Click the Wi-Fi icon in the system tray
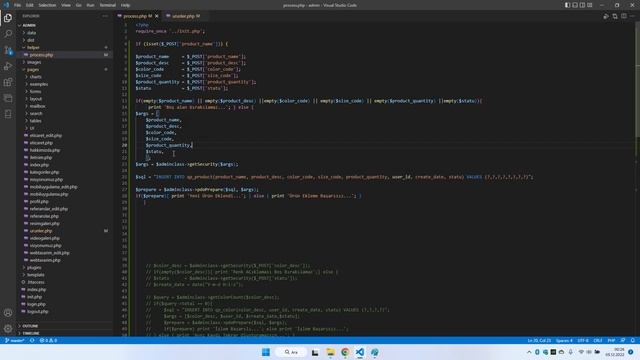 [x=581, y=352]
